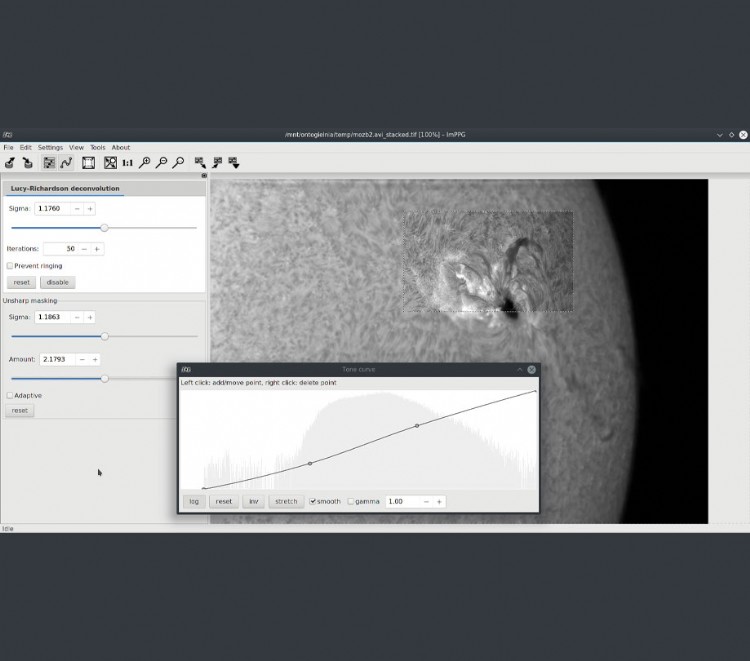Image resolution: width=750 pixels, height=661 pixels.
Task: Click the Lucy-Richardson deconvolution header
Action: pyautogui.click(x=65, y=188)
